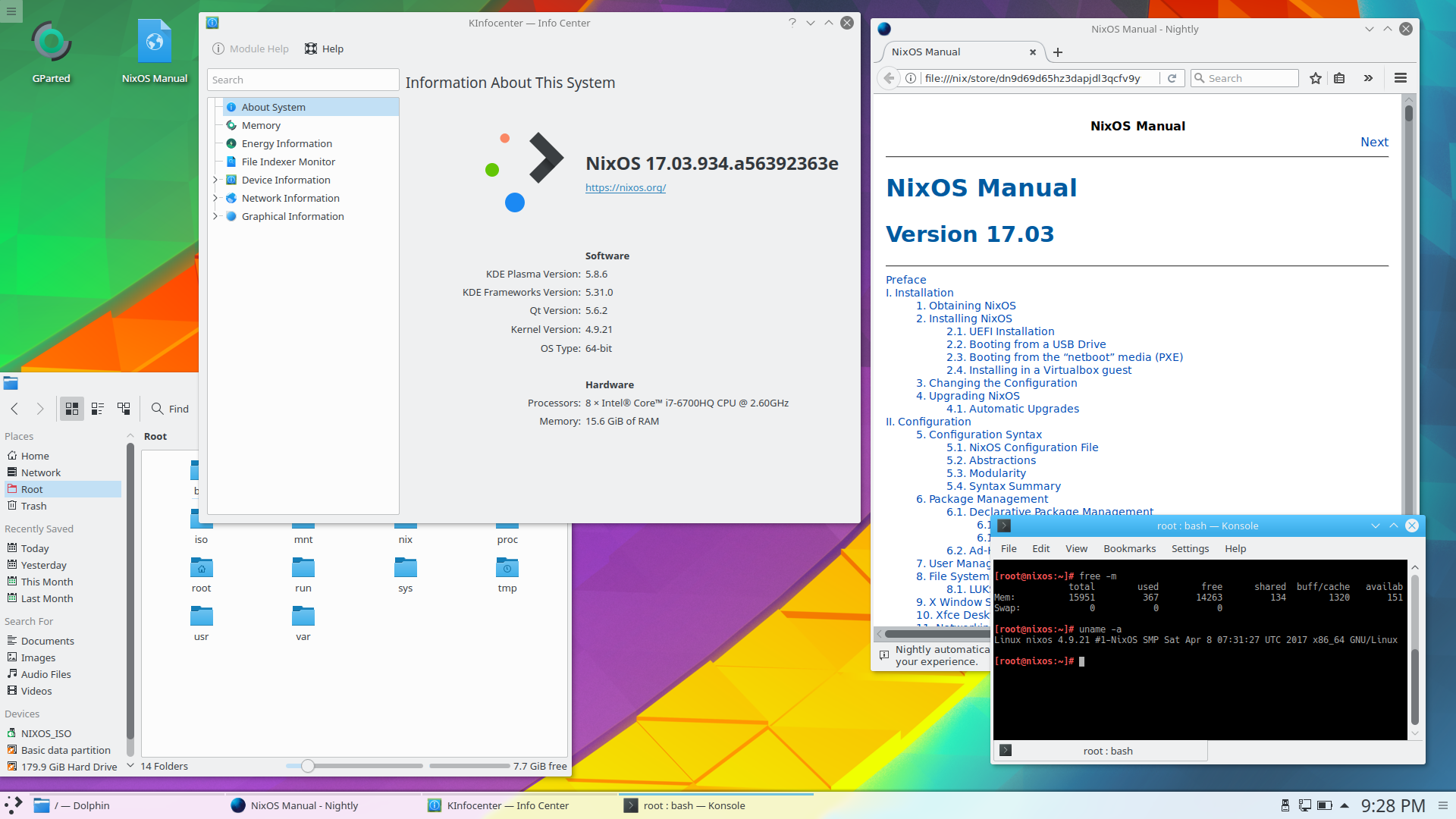Open a new browser tab with plus

pyautogui.click(x=1058, y=52)
